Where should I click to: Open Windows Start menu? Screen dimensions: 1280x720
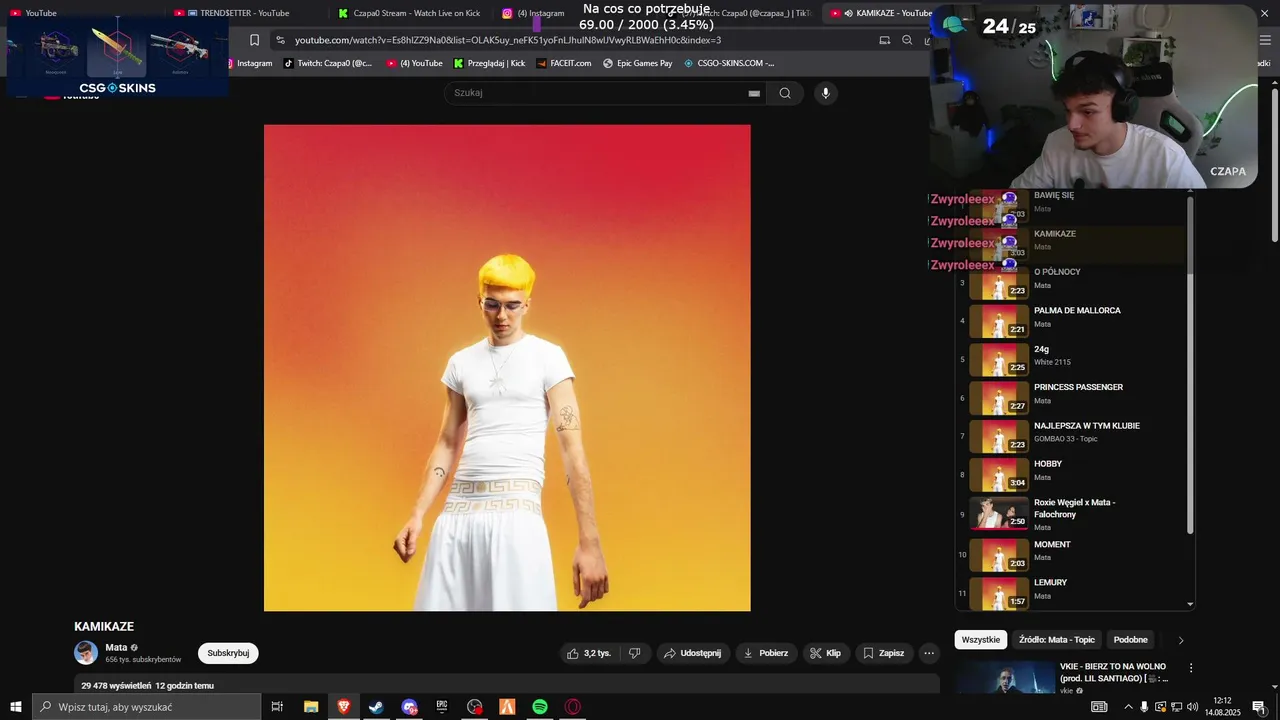(x=16, y=707)
